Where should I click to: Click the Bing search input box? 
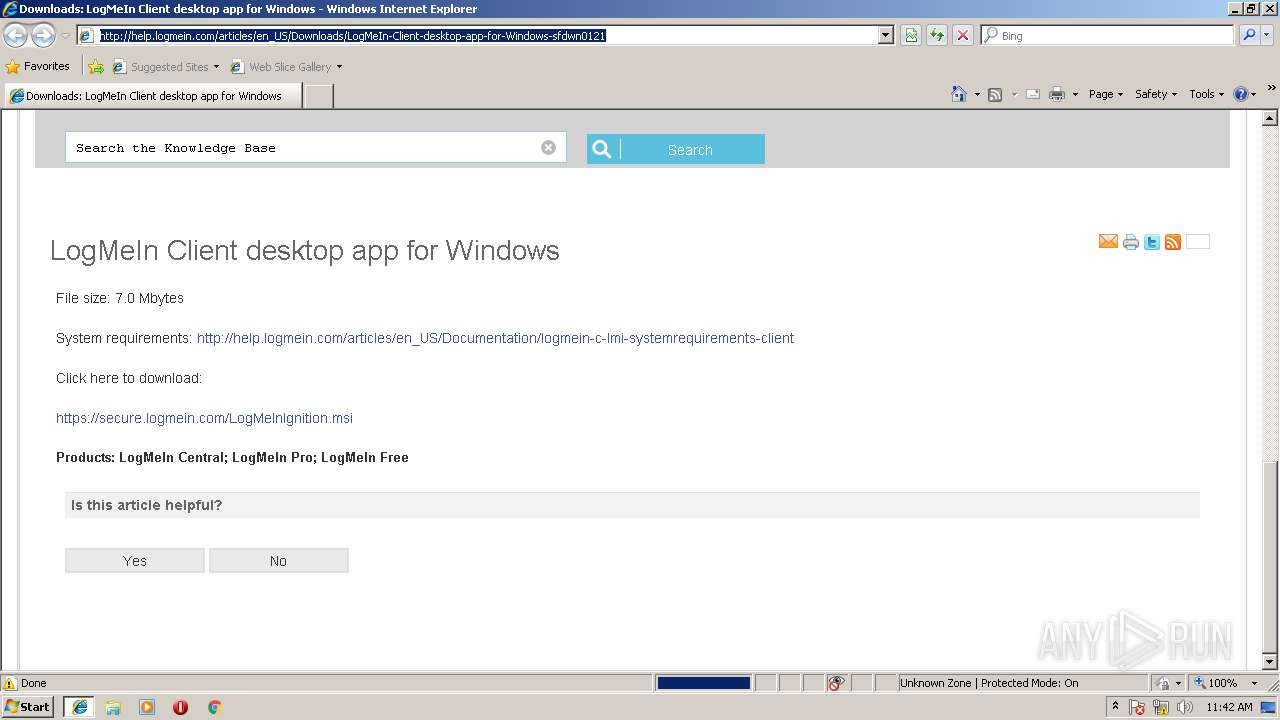click(1107, 35)
